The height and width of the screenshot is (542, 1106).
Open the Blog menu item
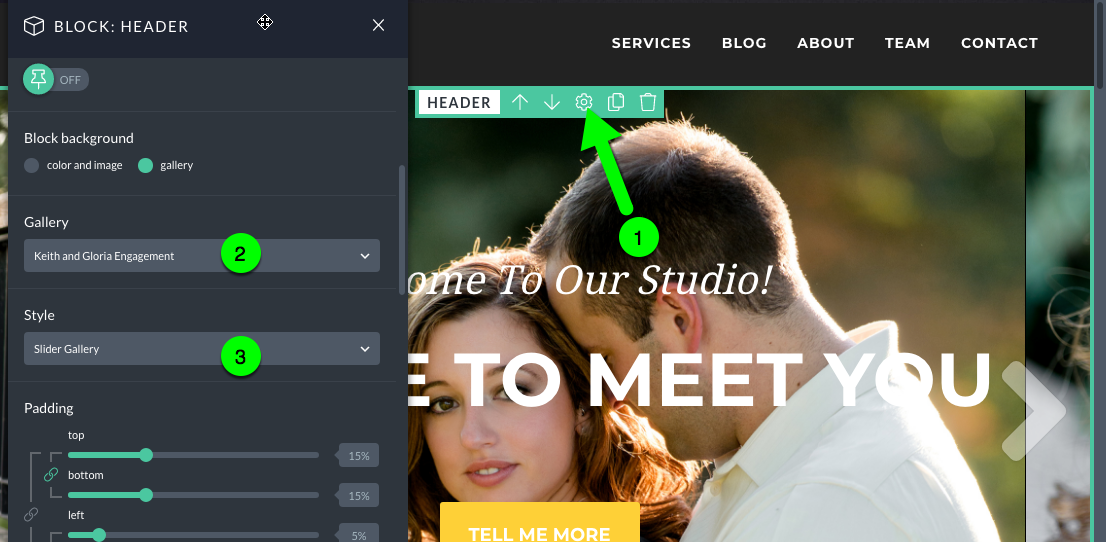pyautogui.click(x=744, y=43)
